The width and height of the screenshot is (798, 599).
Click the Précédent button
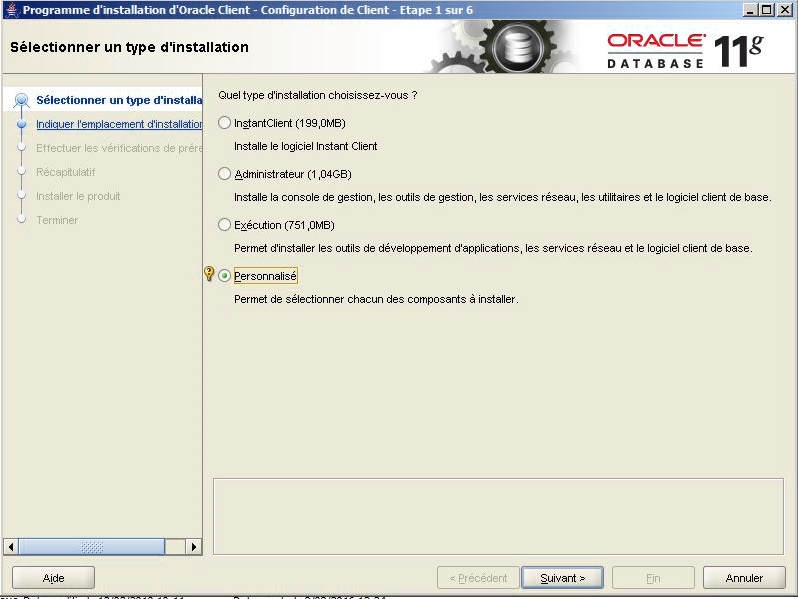[478, 578]
